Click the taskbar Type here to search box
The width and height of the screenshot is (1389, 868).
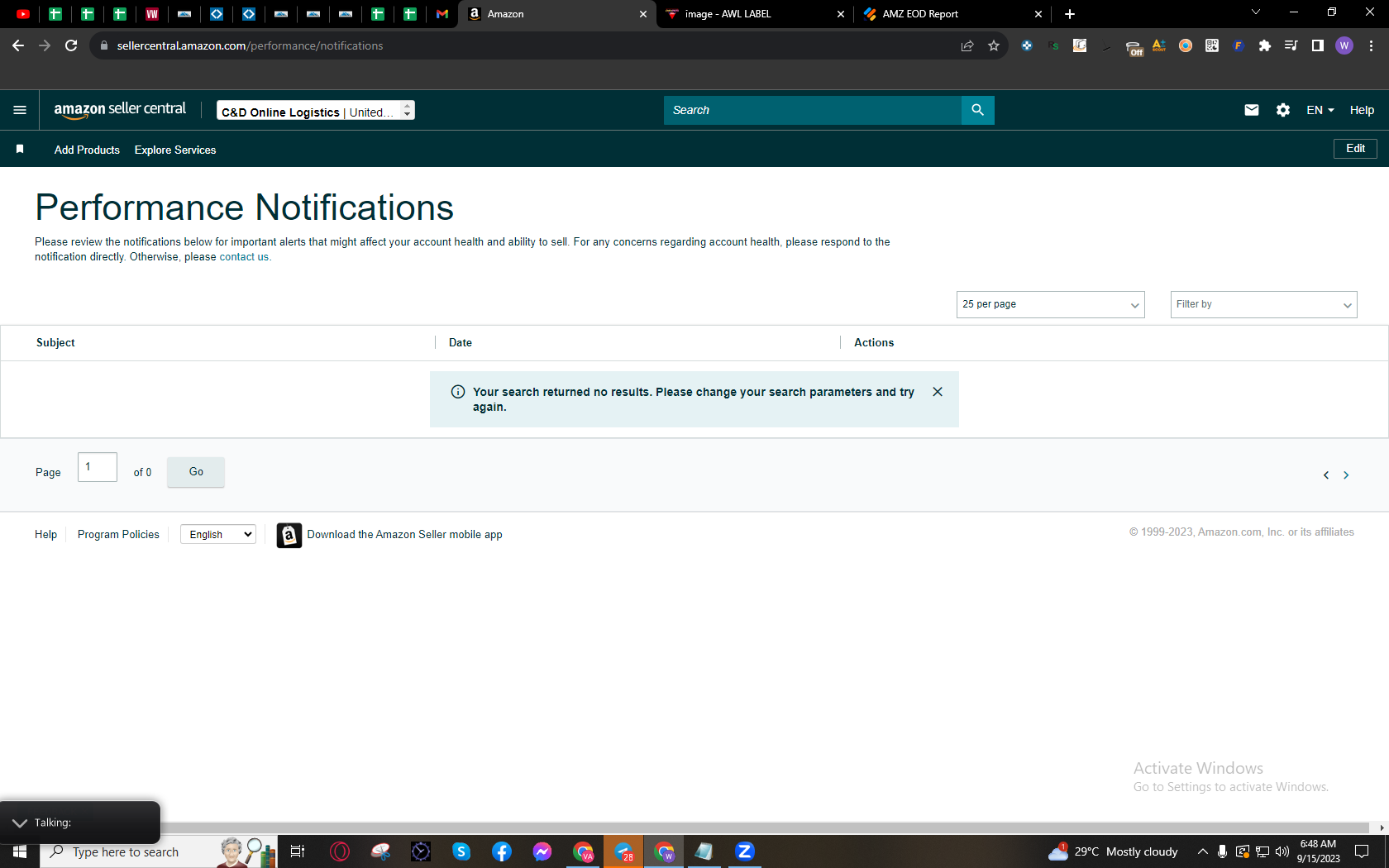[x=157, y=851]
